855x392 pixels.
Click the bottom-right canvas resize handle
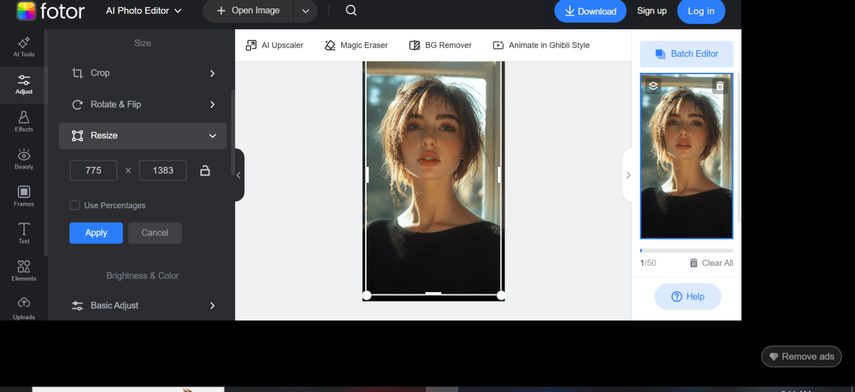pyautogui.click(x=501, y=295)
